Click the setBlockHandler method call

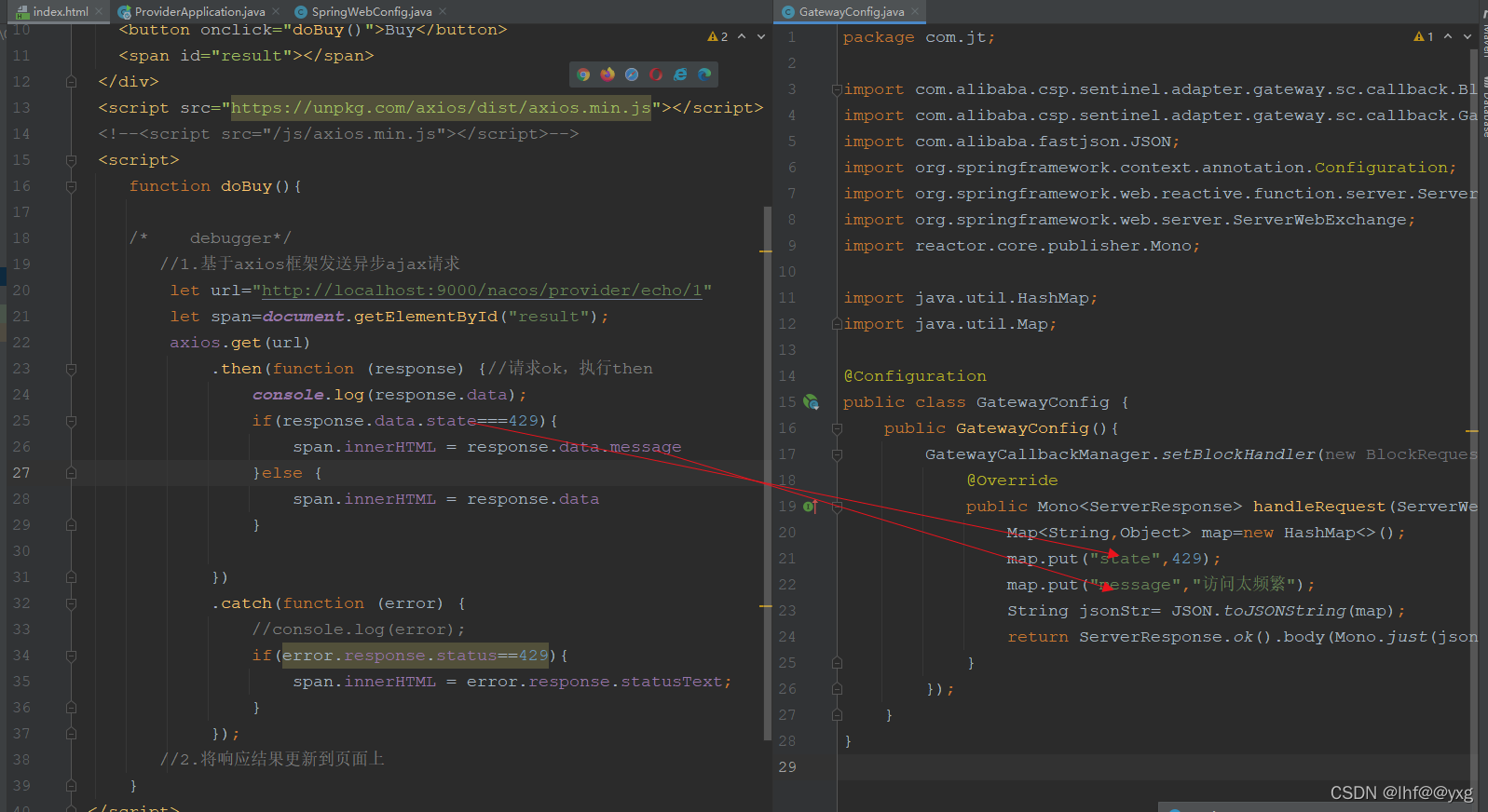pyautogui.click(x=1238, y=454)
